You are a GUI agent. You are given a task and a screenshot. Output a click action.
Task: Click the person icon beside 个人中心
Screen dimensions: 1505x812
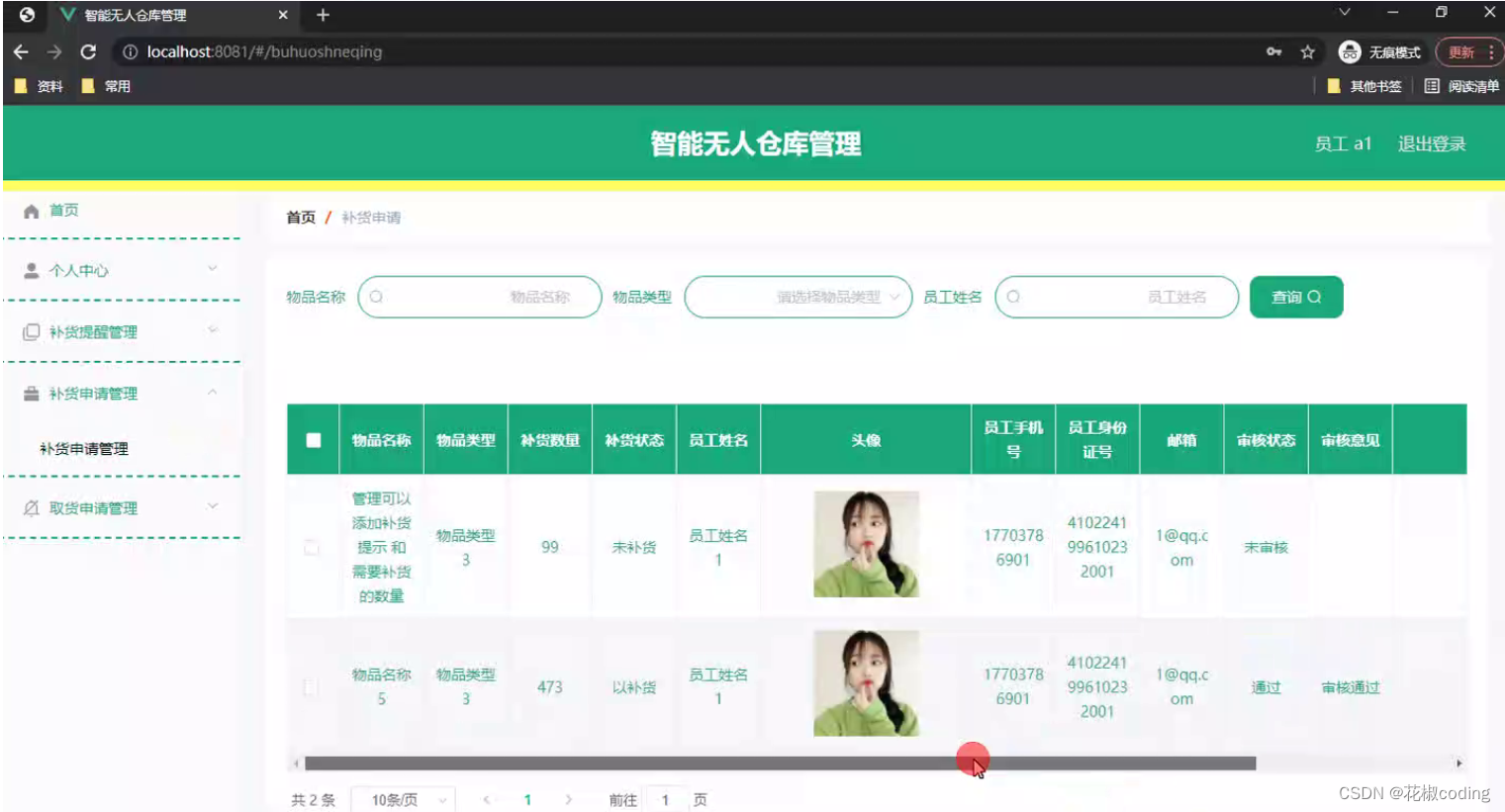pos(31,270)
